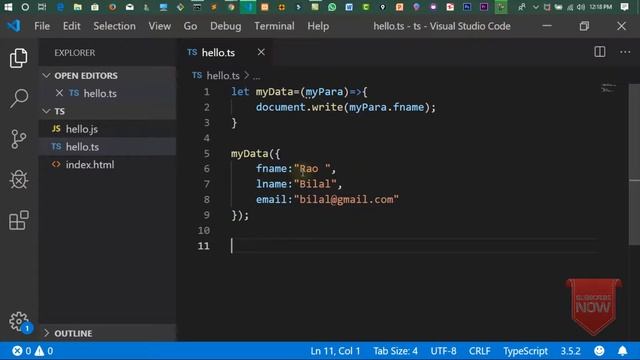Change the CRLF line ending
This screenshot has width=640, height=360.
[480, 351]
